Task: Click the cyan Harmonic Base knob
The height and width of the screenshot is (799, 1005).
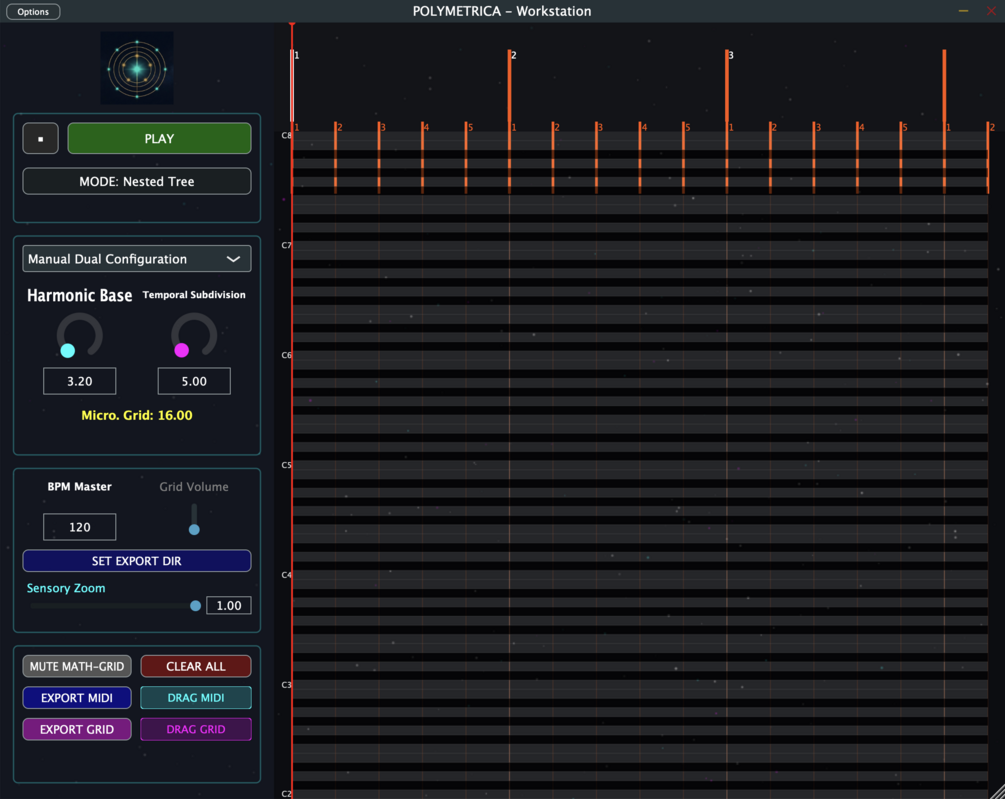Action: click(79, 335)
